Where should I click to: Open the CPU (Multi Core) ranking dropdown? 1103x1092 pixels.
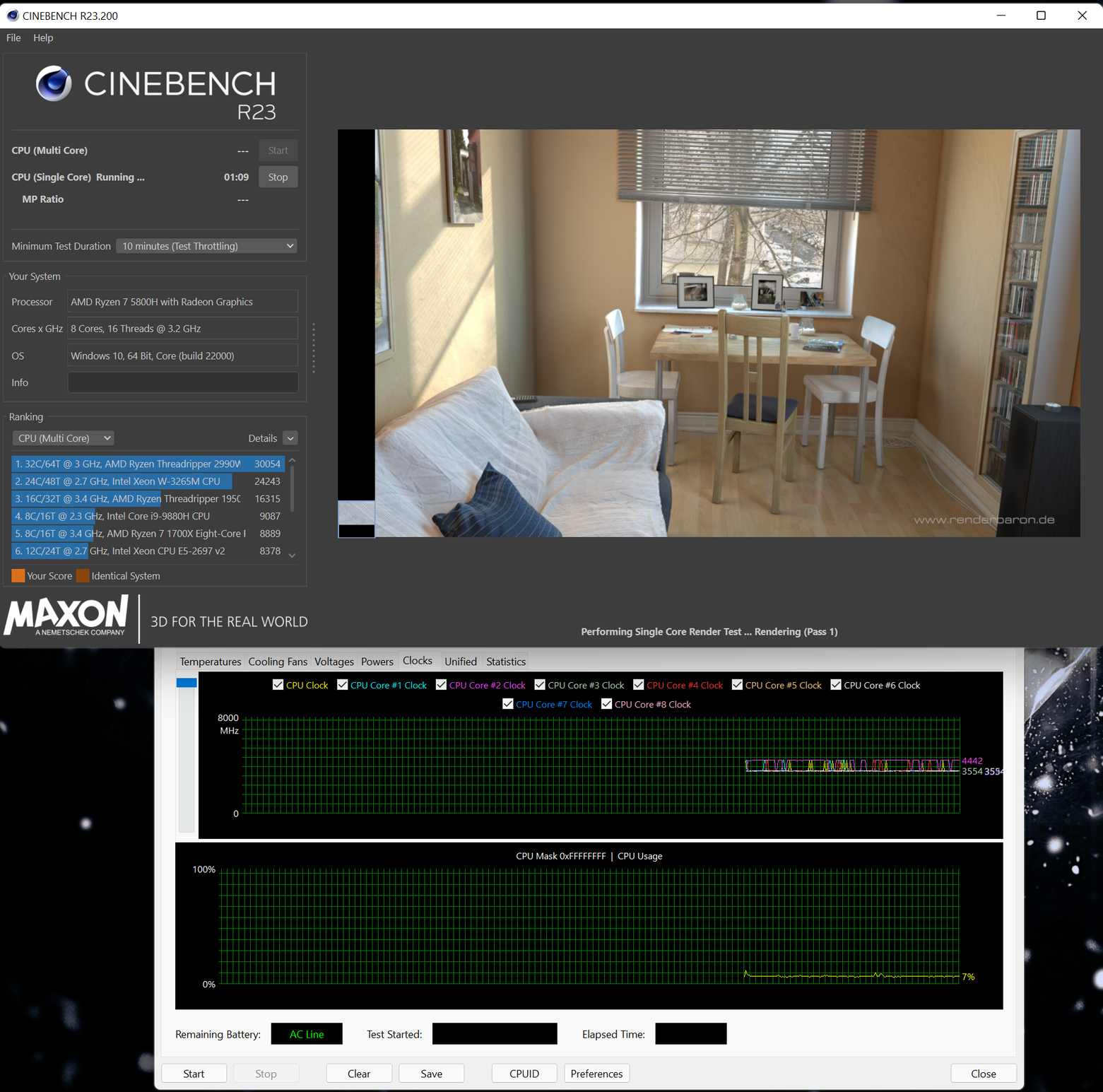point(63,438)
